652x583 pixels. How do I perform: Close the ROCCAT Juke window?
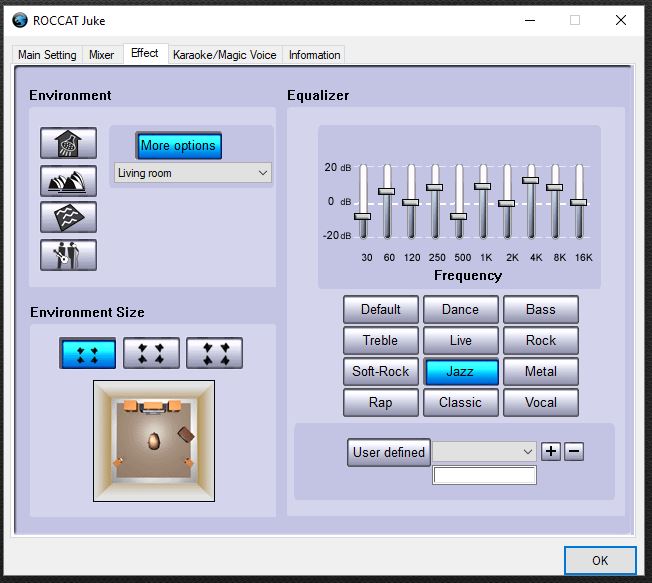(x=621, y=20)
